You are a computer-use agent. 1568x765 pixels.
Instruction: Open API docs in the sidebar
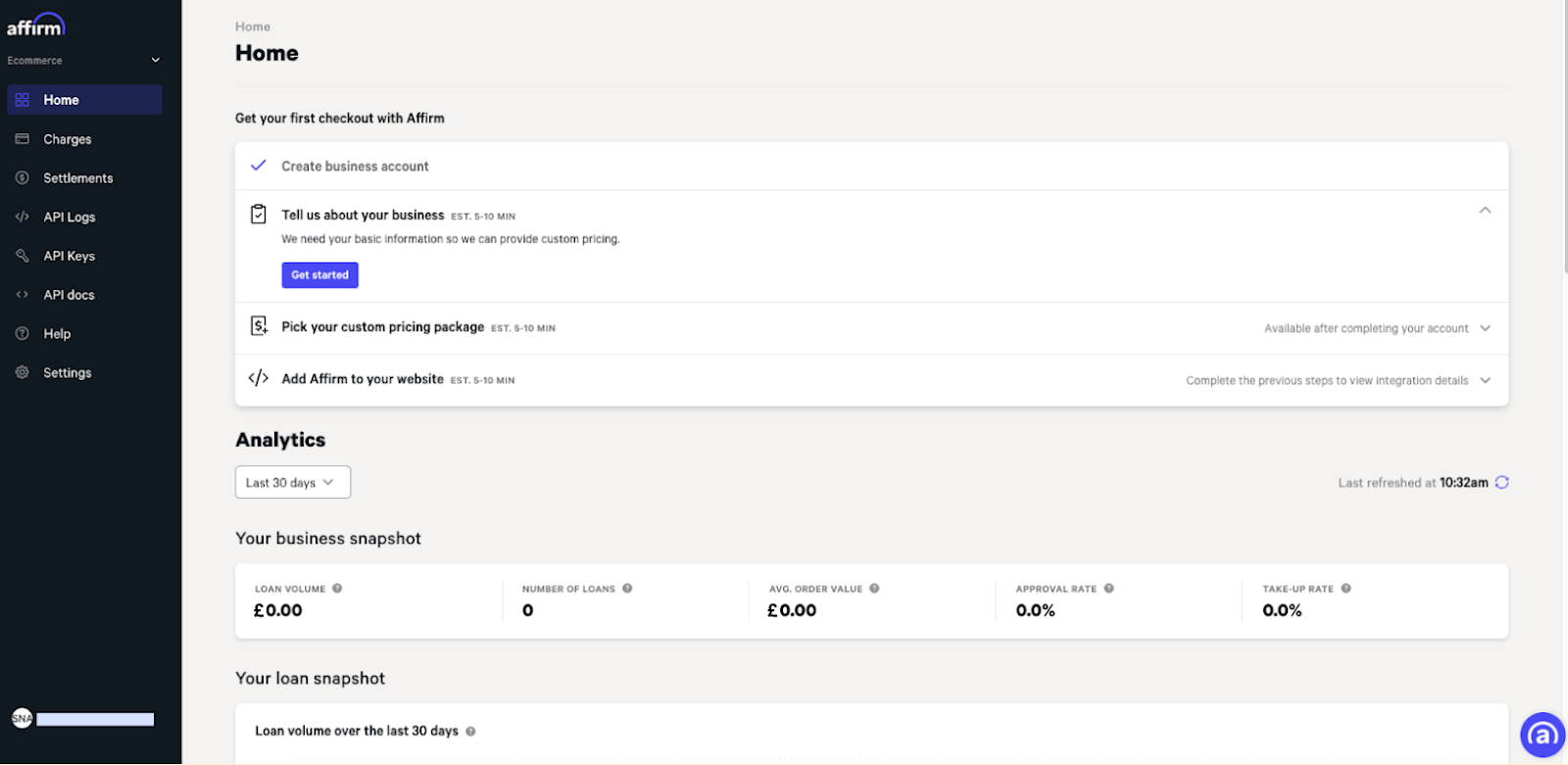(x=84, y=295)
